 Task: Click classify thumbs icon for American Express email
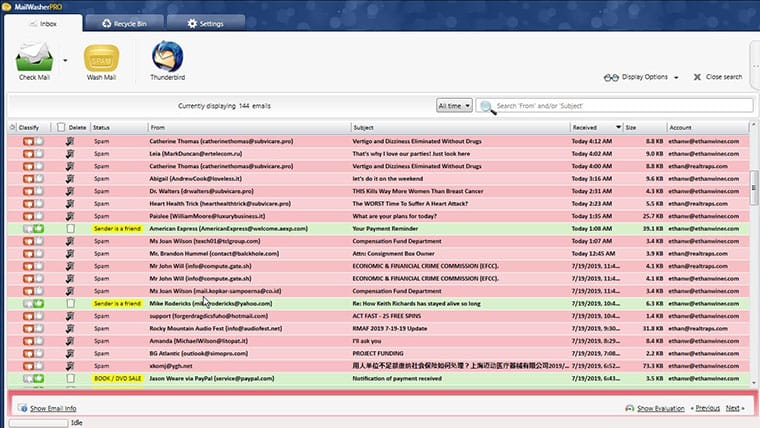pos(33,228)
